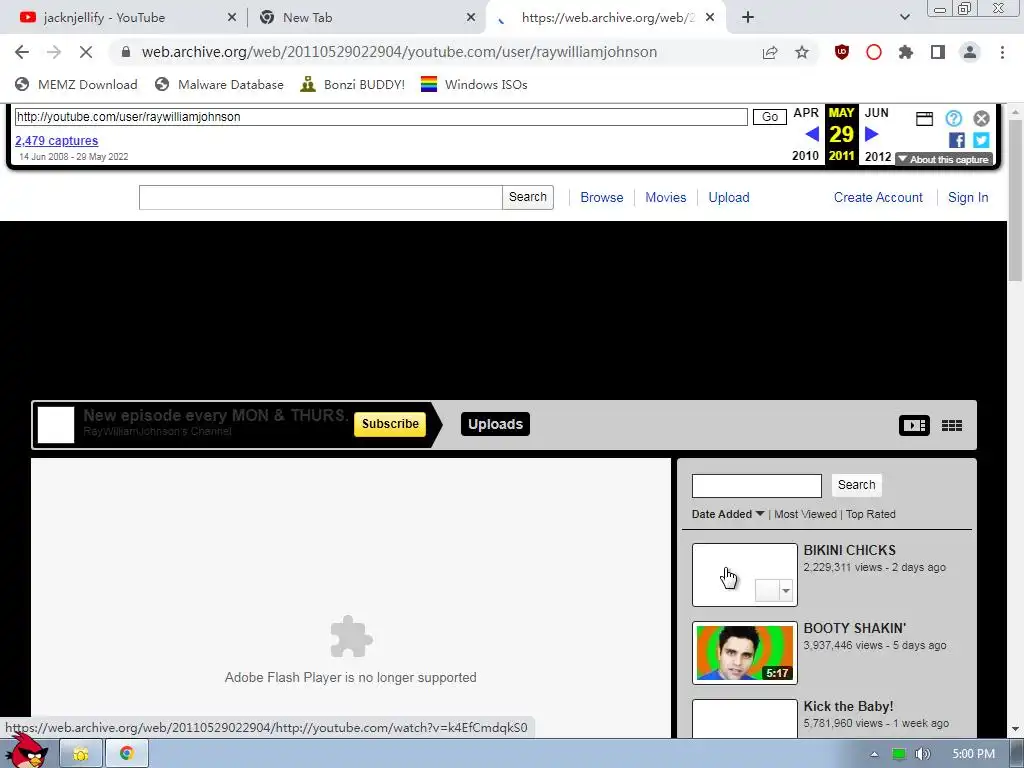
Task: Close the jacknjellify YouTube tab
Action: (x=232, y=18)
